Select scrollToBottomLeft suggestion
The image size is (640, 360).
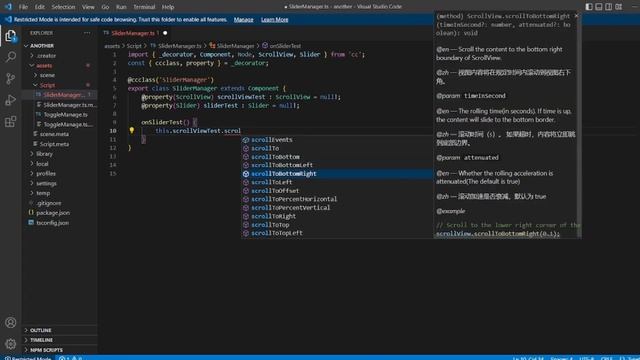(337, 165)
